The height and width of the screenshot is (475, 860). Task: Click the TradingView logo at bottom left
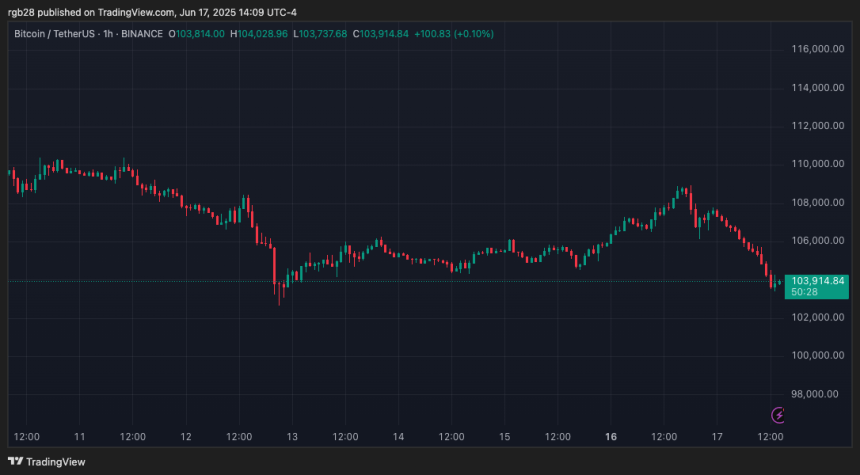pos(48,461)
